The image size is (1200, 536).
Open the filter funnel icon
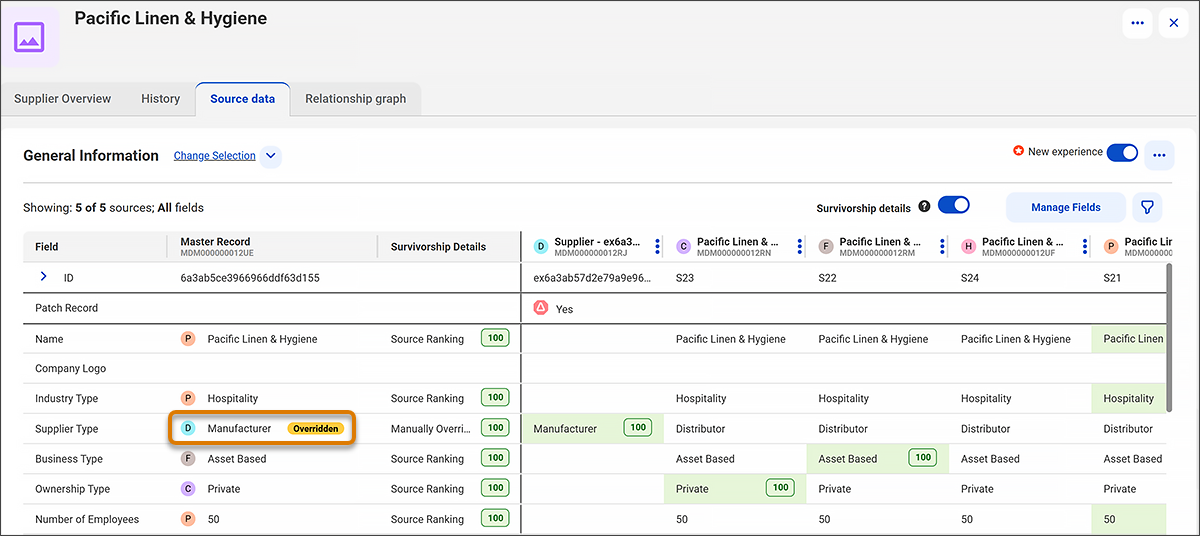click(1147, 207)
